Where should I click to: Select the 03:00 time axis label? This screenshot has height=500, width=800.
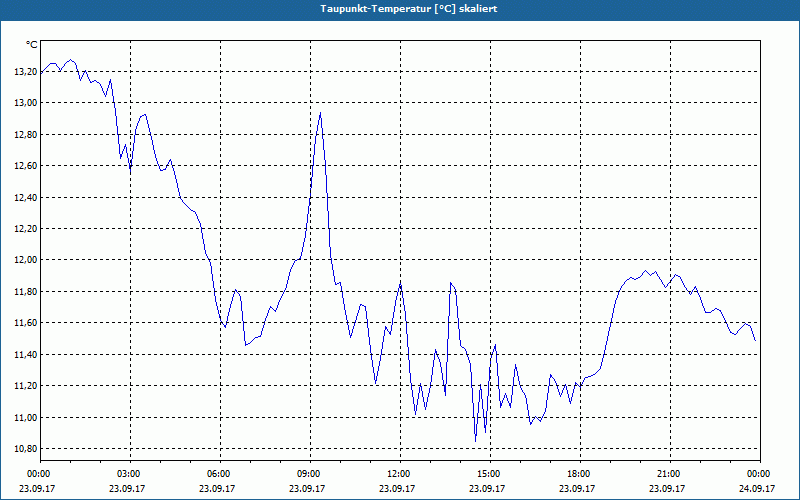pyautogui.click(x=128, y=474)
